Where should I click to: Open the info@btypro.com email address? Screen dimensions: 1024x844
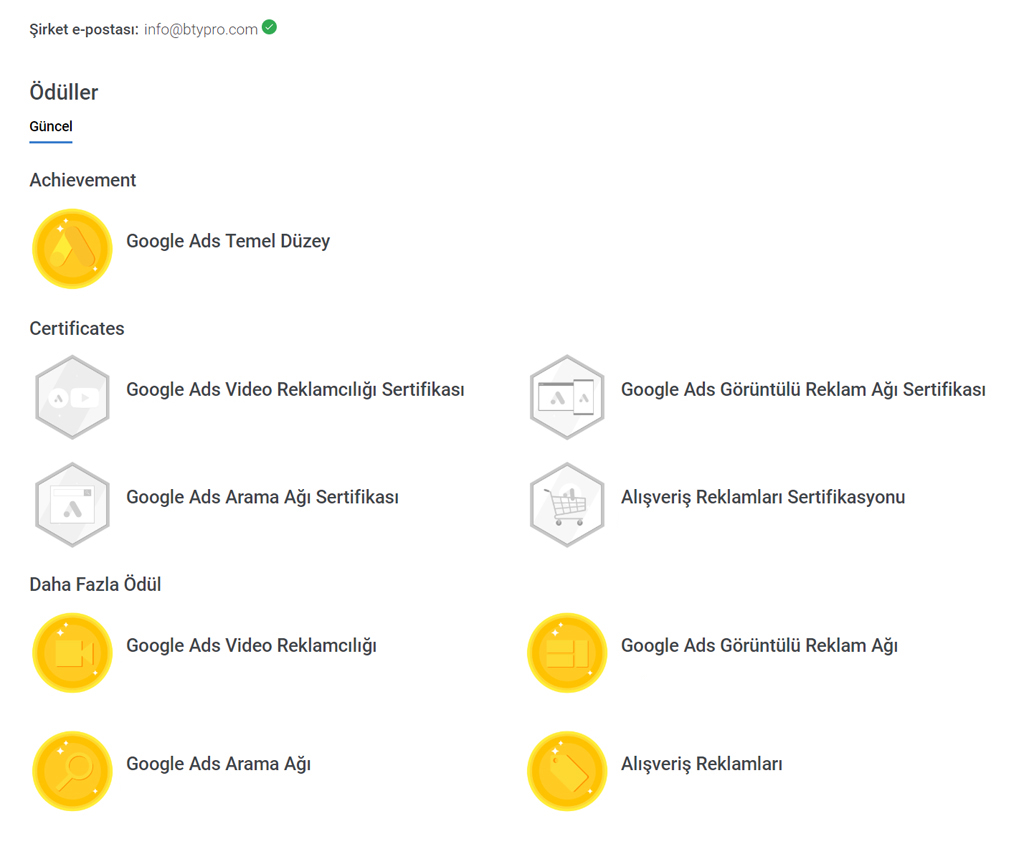(x=200, y=30)
